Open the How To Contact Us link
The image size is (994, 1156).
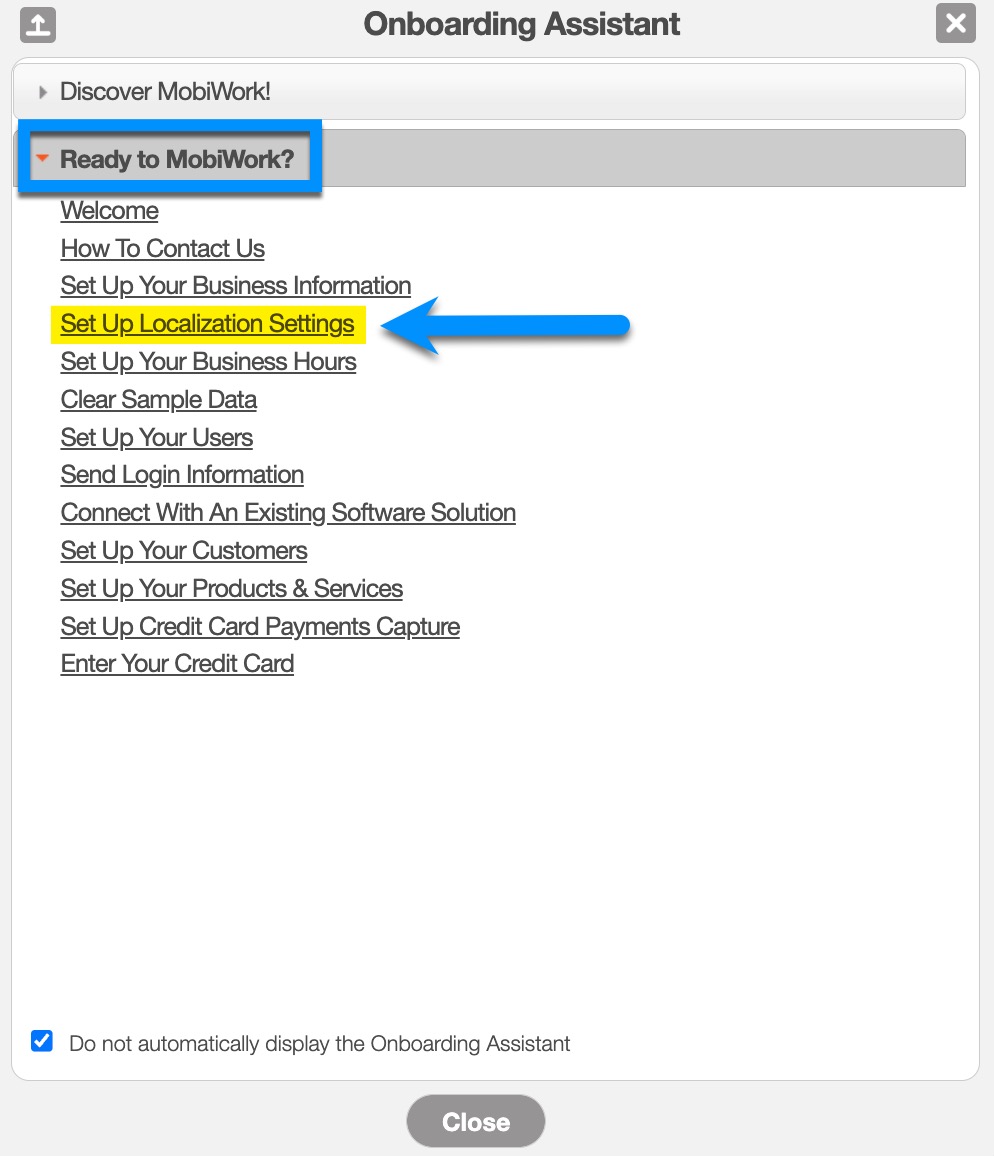[162, 249]
